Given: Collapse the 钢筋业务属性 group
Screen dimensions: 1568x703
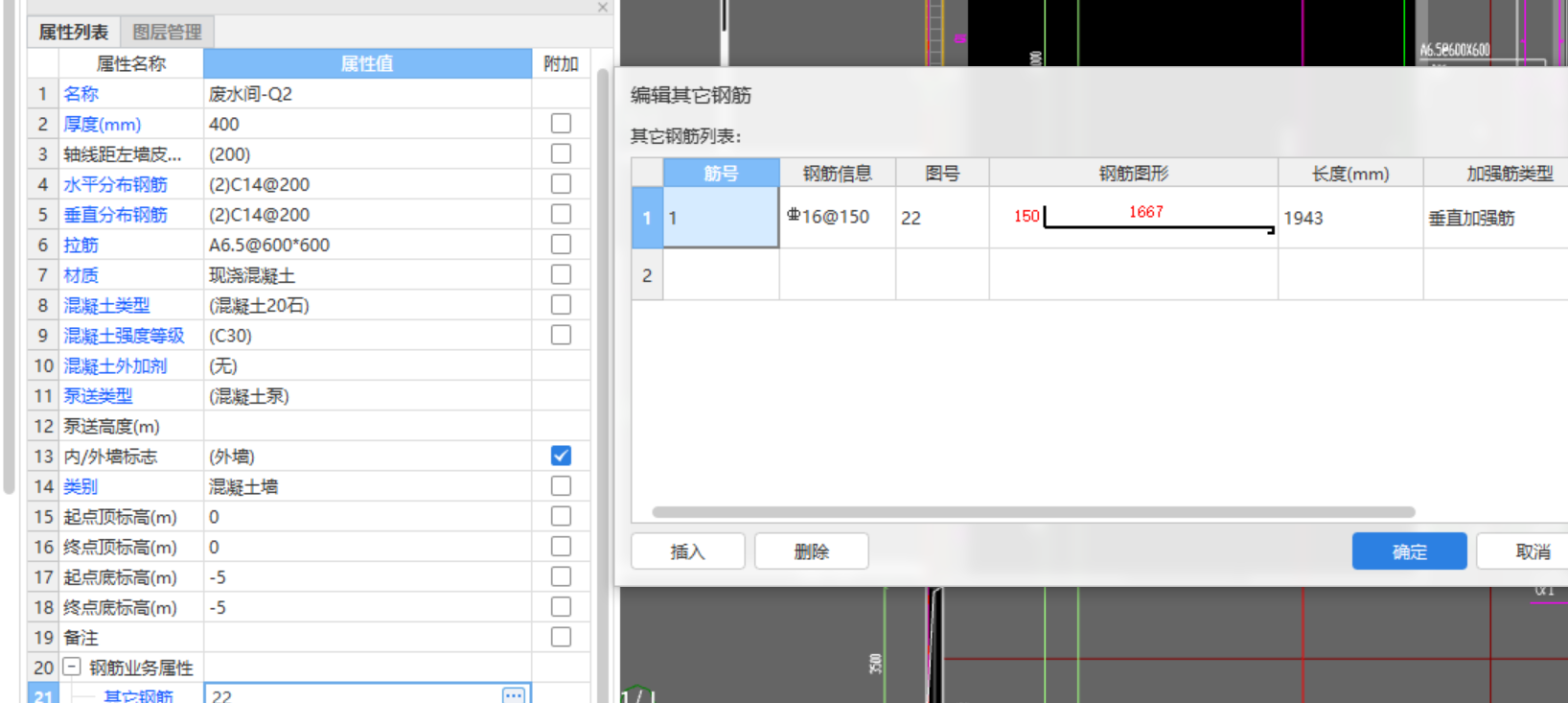Looking at the screenshot, I should tap(72, 667).
